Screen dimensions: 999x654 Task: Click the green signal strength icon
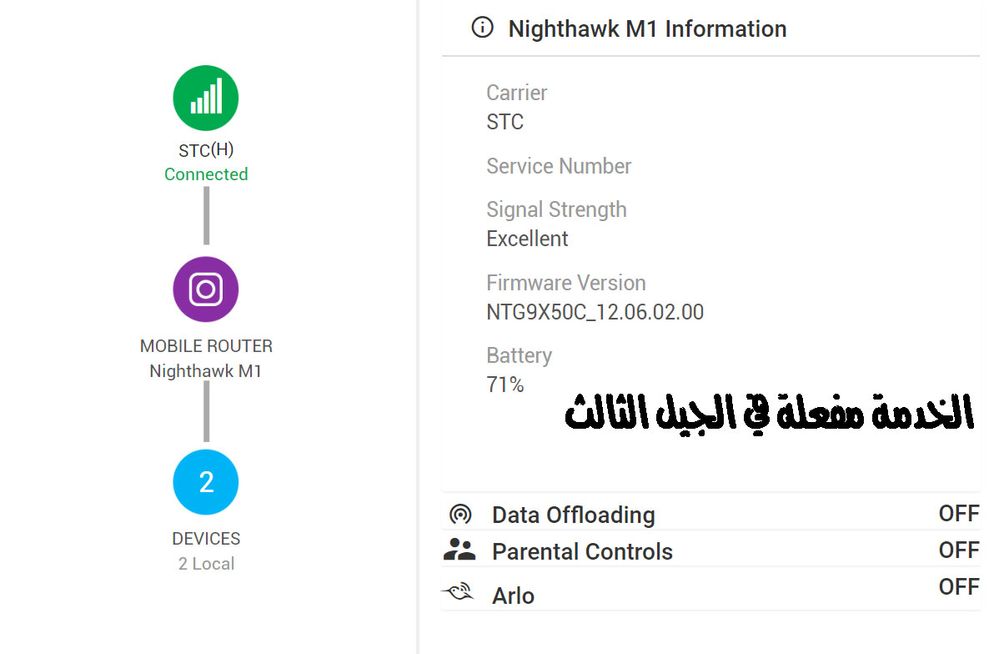pyautogui.click(x=206, y=98)
